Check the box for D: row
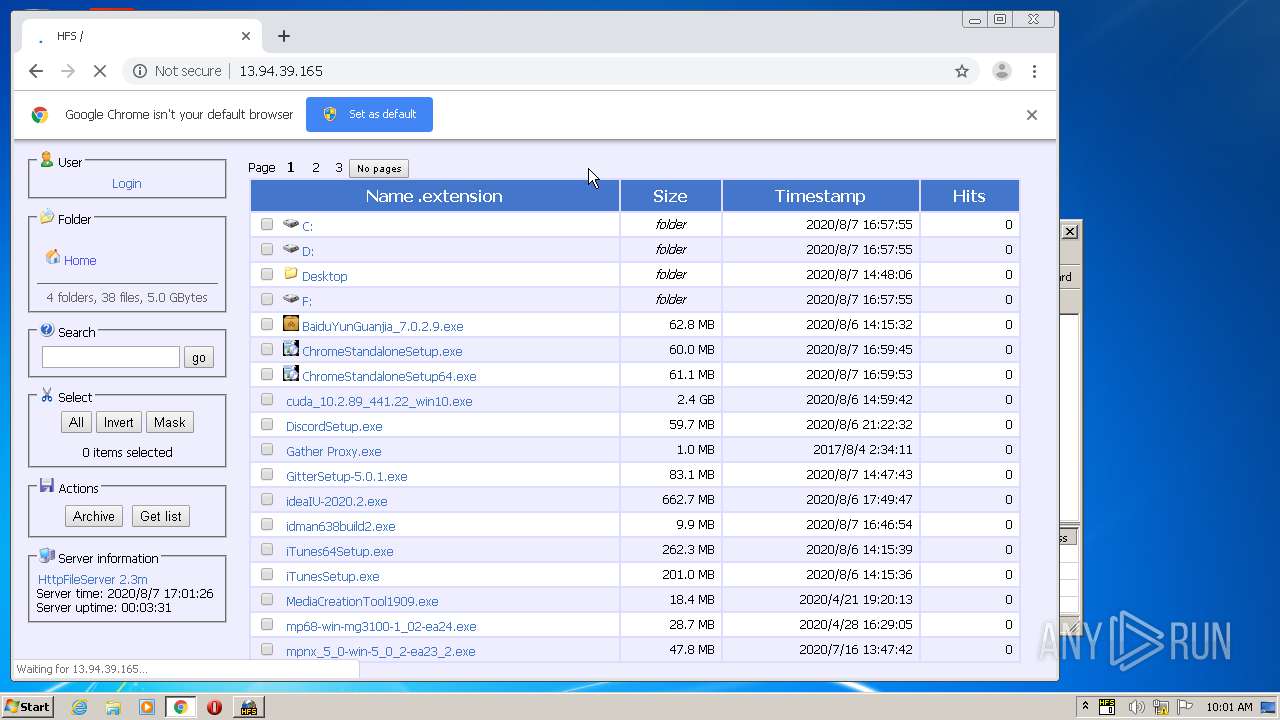The image size is (1280, 720). (x=267, y=249)
